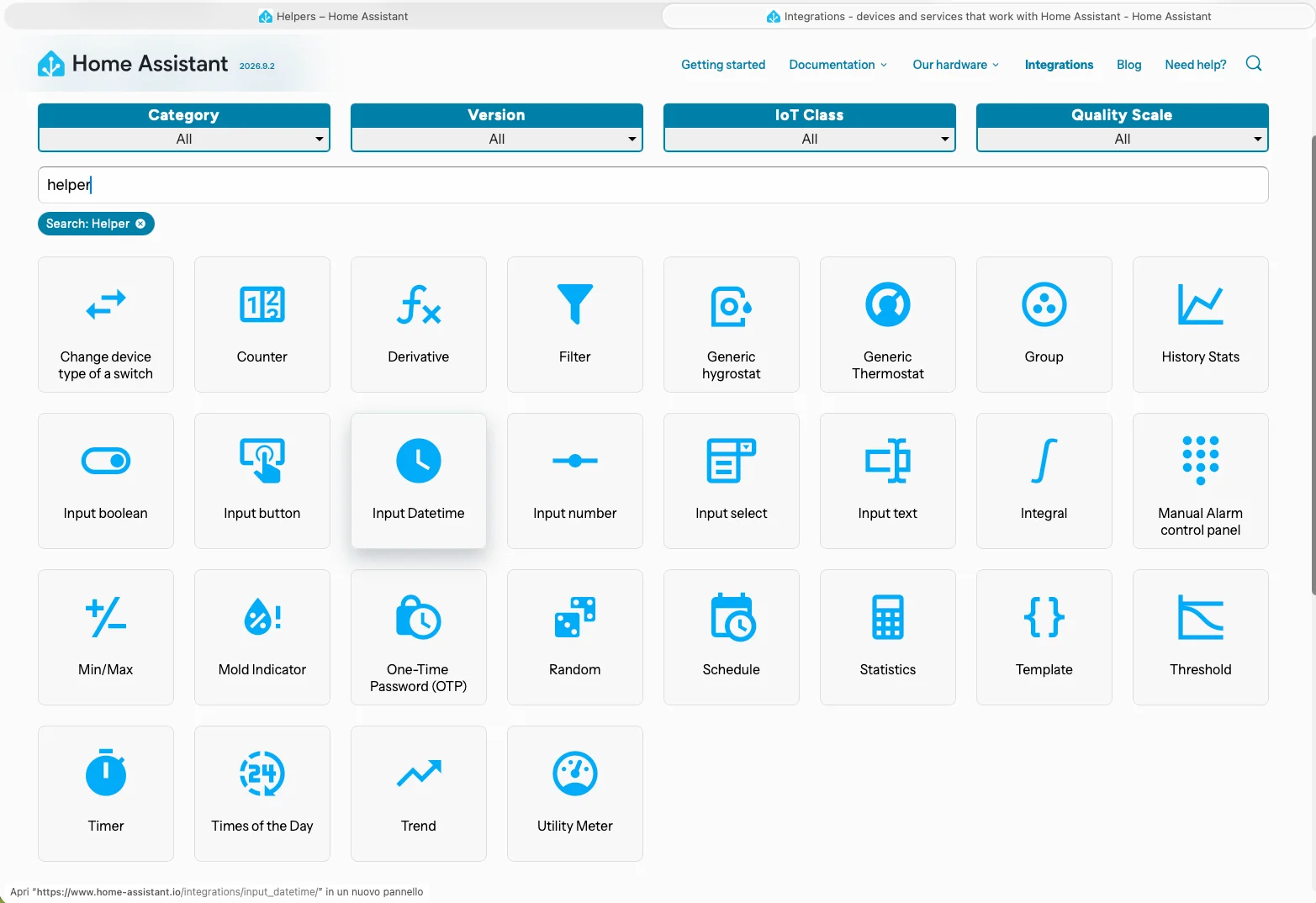Open the One-Time Password (OTP) icon

click(419, 617)
